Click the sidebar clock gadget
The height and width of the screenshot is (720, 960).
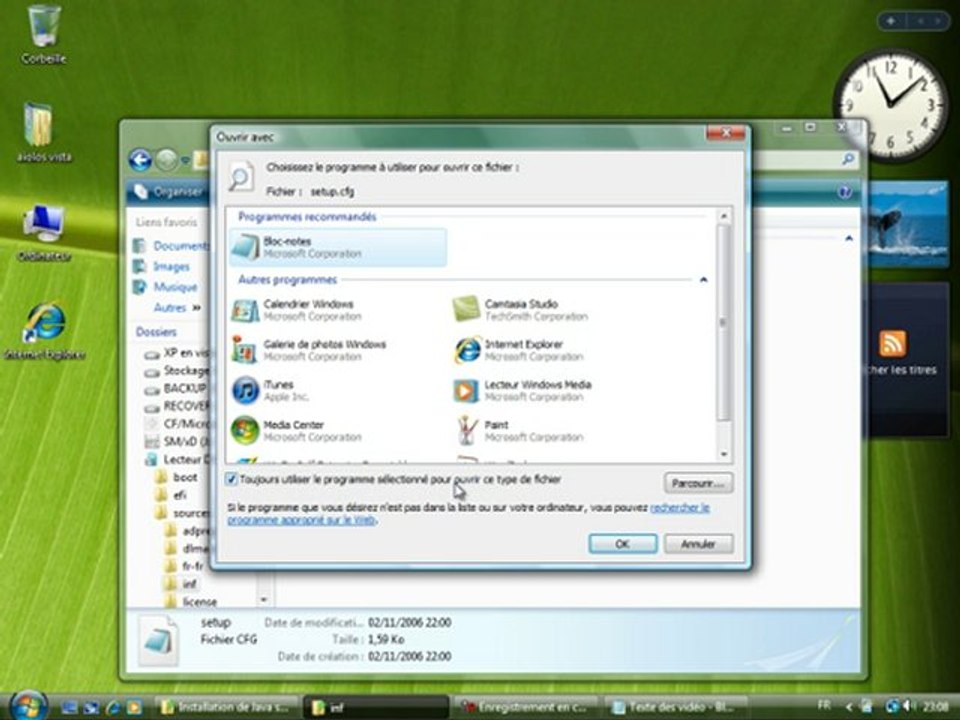[x=891, y=105]
